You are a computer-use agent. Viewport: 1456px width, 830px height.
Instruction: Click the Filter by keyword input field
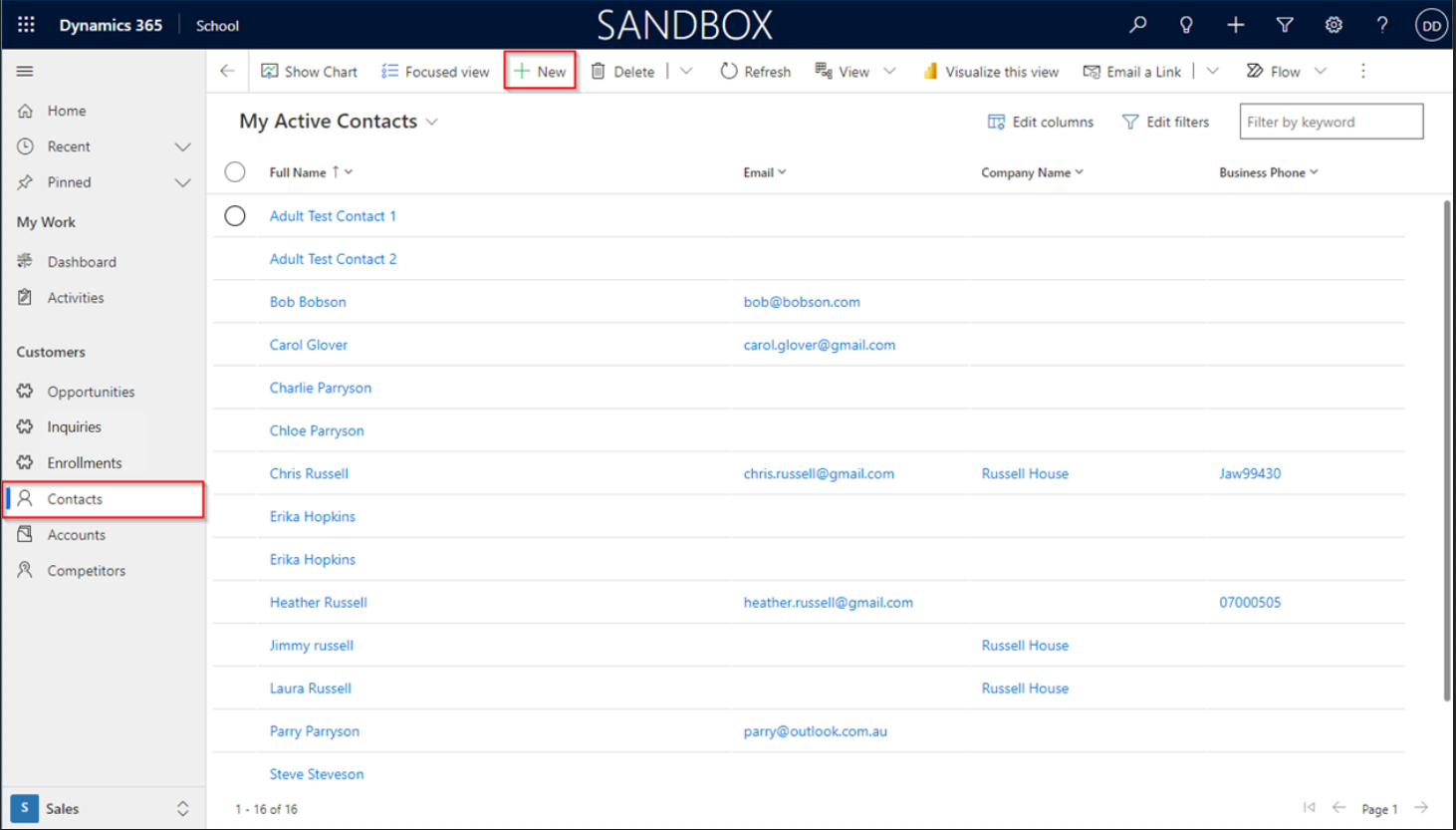pyautogui.click(x=1331, y=122)
